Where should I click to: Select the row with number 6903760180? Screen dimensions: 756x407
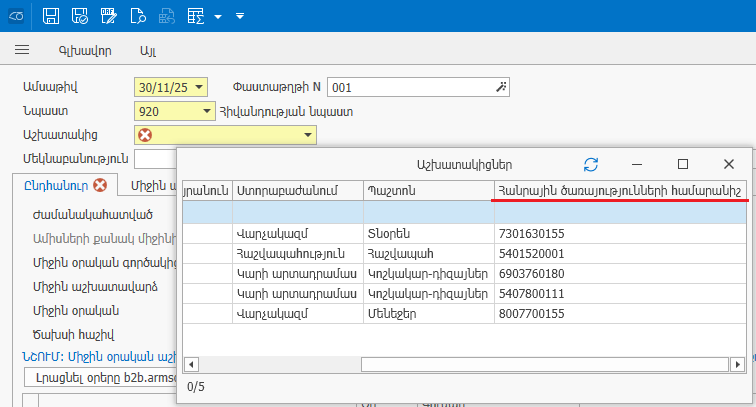click(464, 274)
